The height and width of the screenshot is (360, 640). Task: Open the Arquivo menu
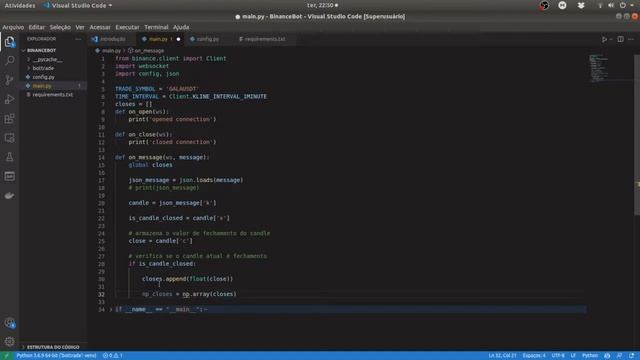(13, 27)
